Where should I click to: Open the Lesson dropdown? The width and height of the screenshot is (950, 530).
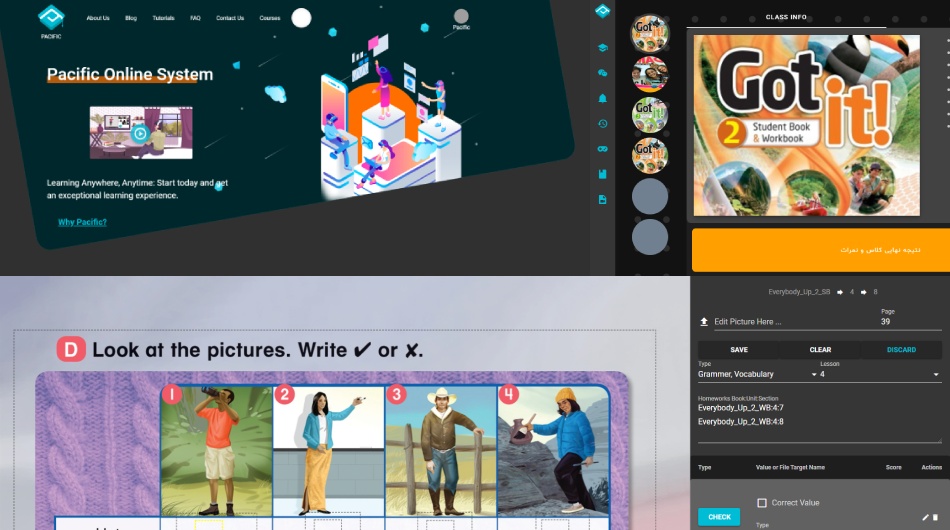[880, 374]
